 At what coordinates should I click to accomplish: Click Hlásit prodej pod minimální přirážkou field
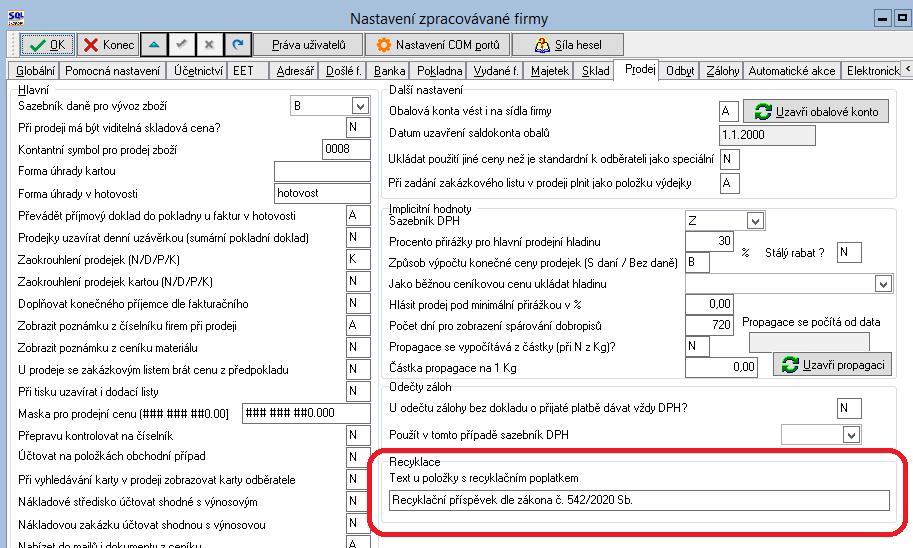click(x=710, y=304)
